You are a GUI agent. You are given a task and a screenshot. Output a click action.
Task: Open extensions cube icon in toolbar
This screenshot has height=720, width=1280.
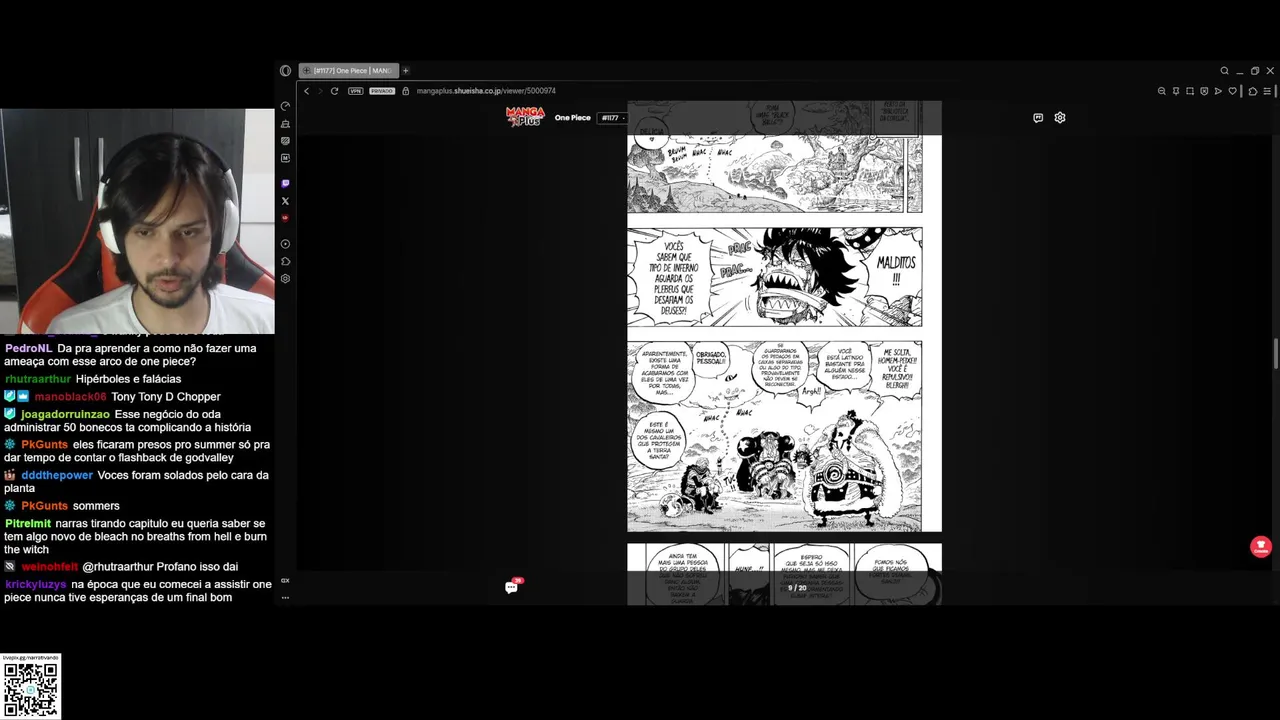point(1253,91)
